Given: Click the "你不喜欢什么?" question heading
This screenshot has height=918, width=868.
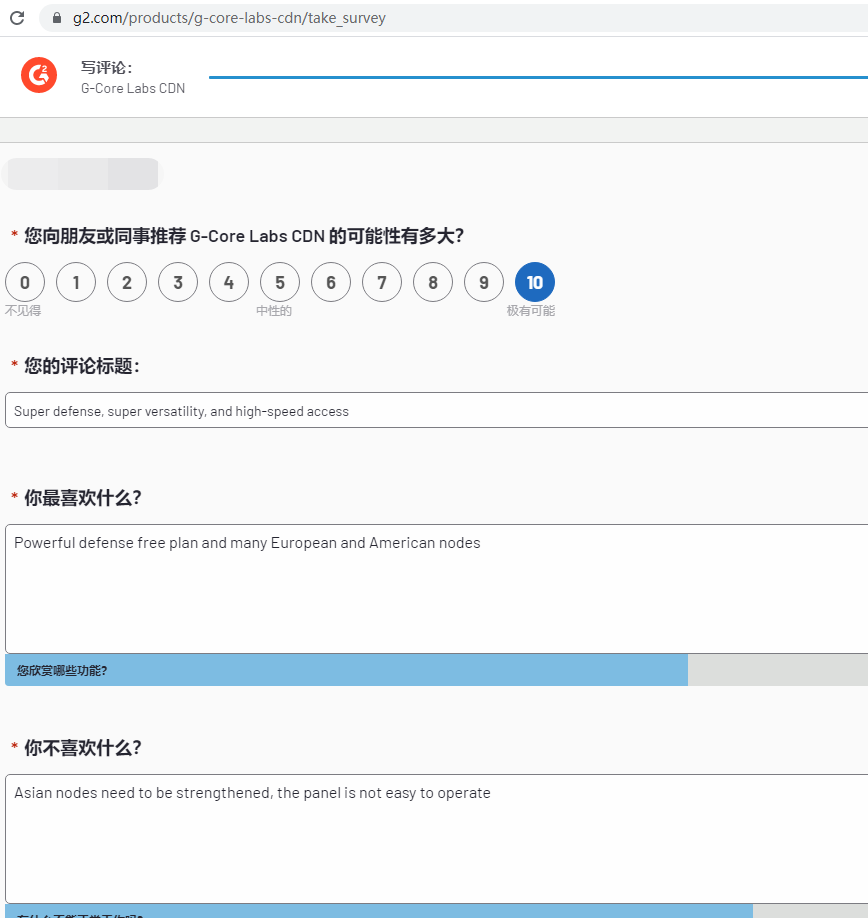Looking at the screenshot, I should (x=83, y=748).
